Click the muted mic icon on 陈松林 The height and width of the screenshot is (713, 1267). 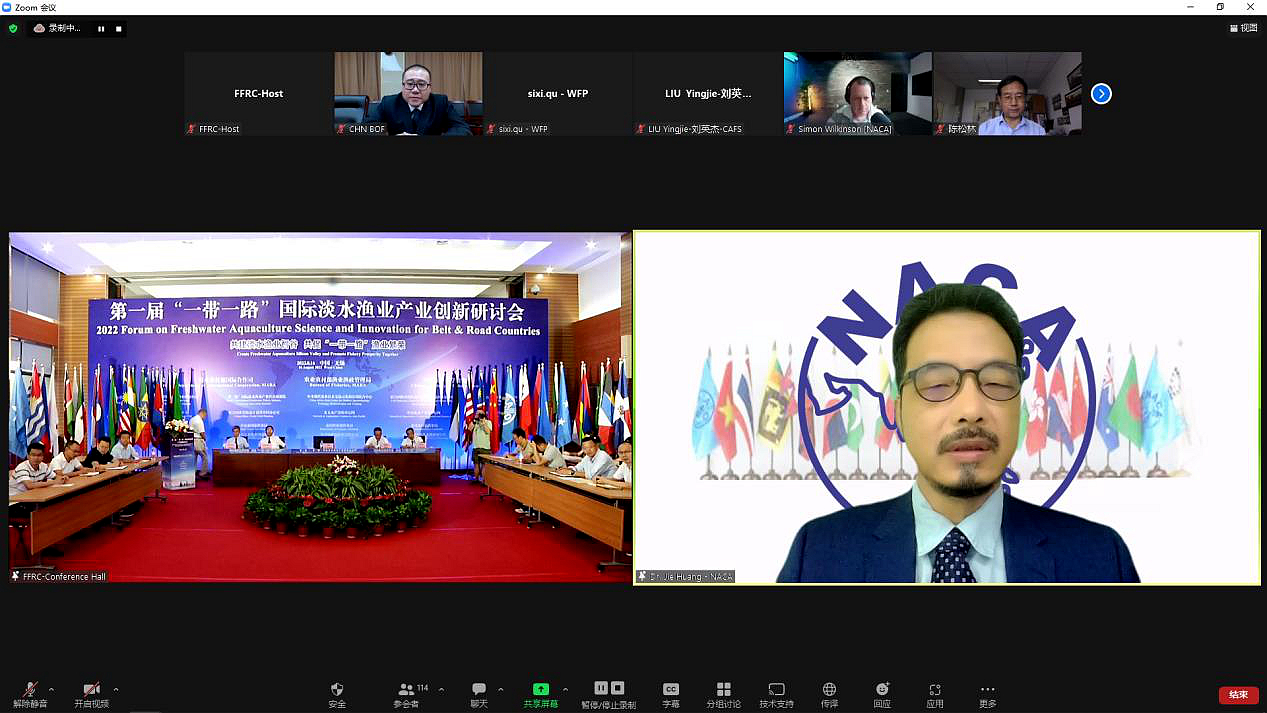coord(941,129)
